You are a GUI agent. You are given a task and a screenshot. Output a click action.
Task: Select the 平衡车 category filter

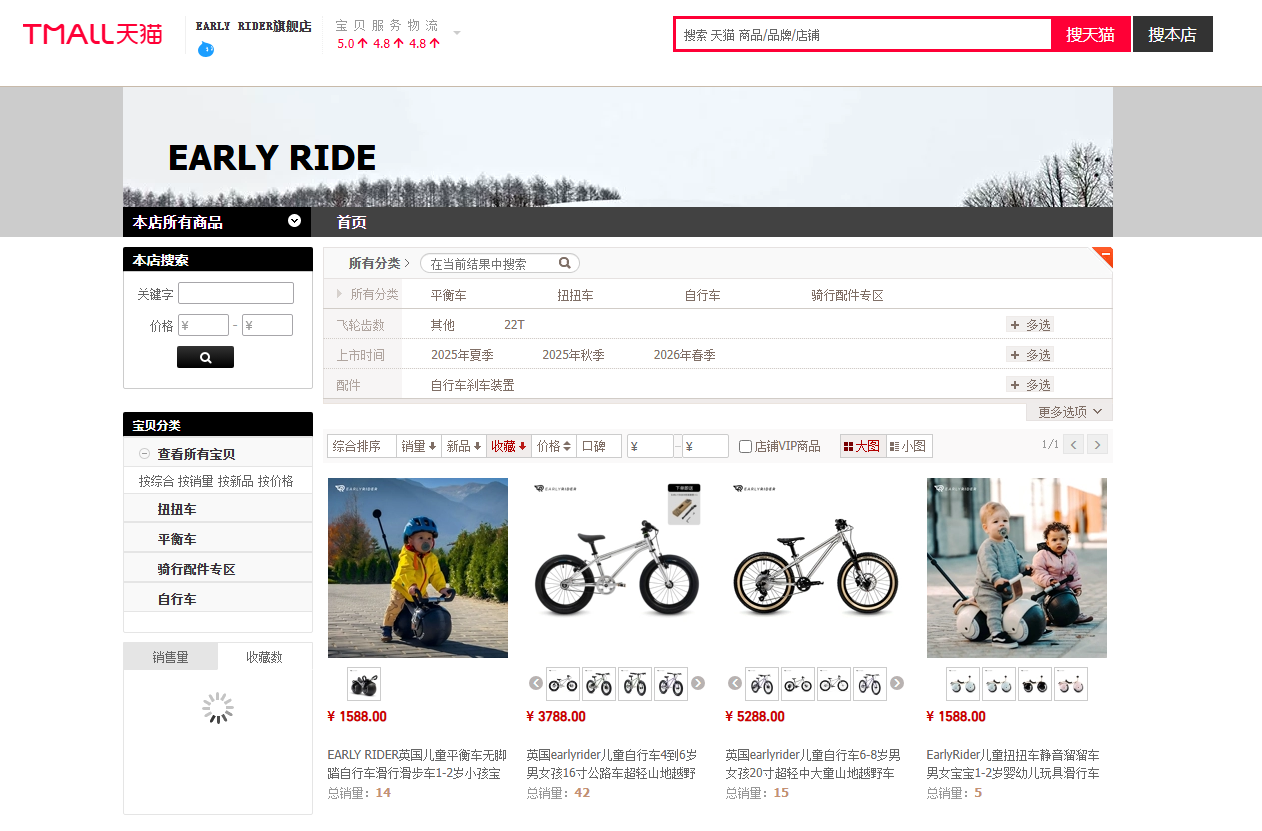448,295
